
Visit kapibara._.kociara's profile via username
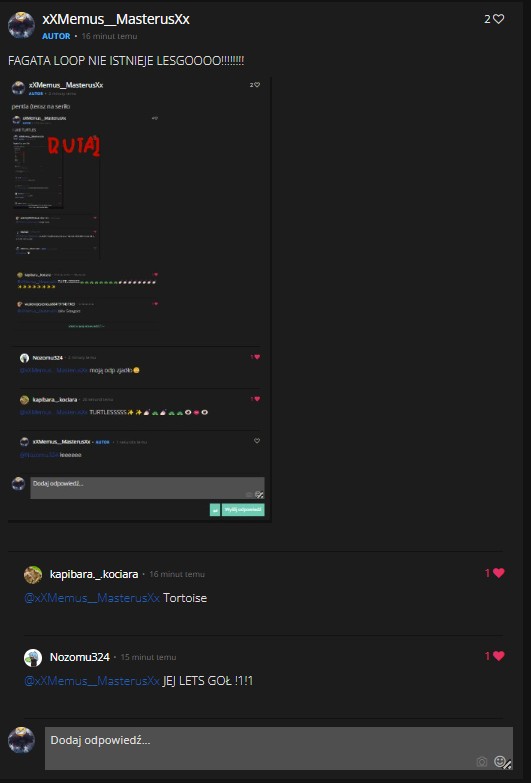tap(94, 574)
